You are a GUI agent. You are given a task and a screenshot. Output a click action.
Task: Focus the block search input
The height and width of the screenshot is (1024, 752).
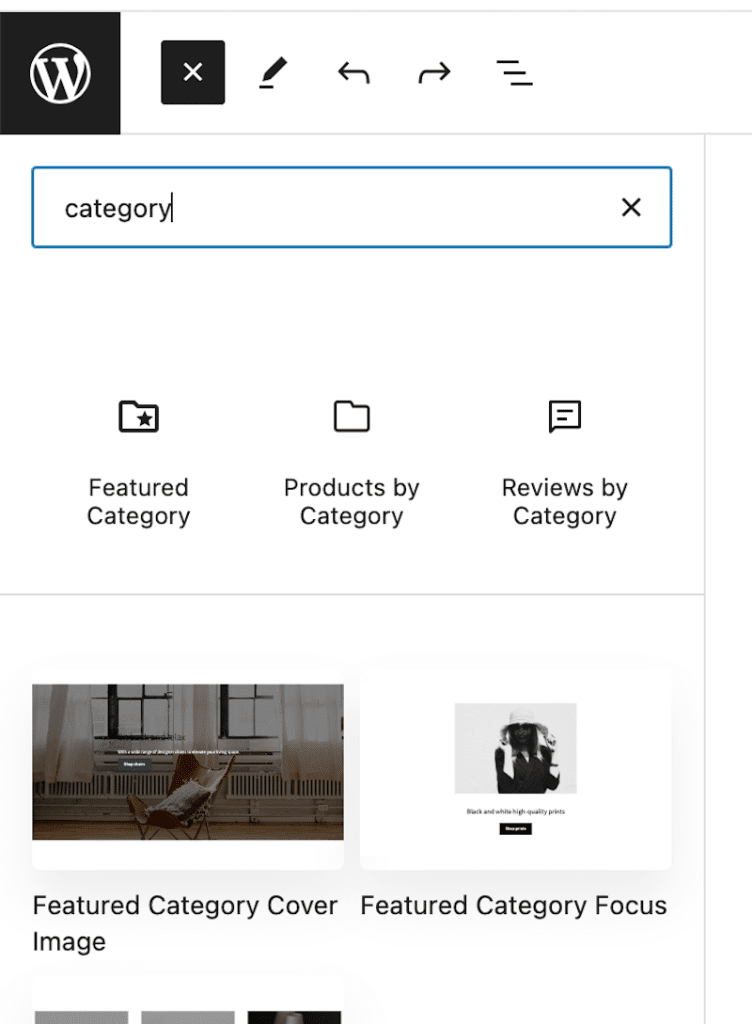coord(352,208)
